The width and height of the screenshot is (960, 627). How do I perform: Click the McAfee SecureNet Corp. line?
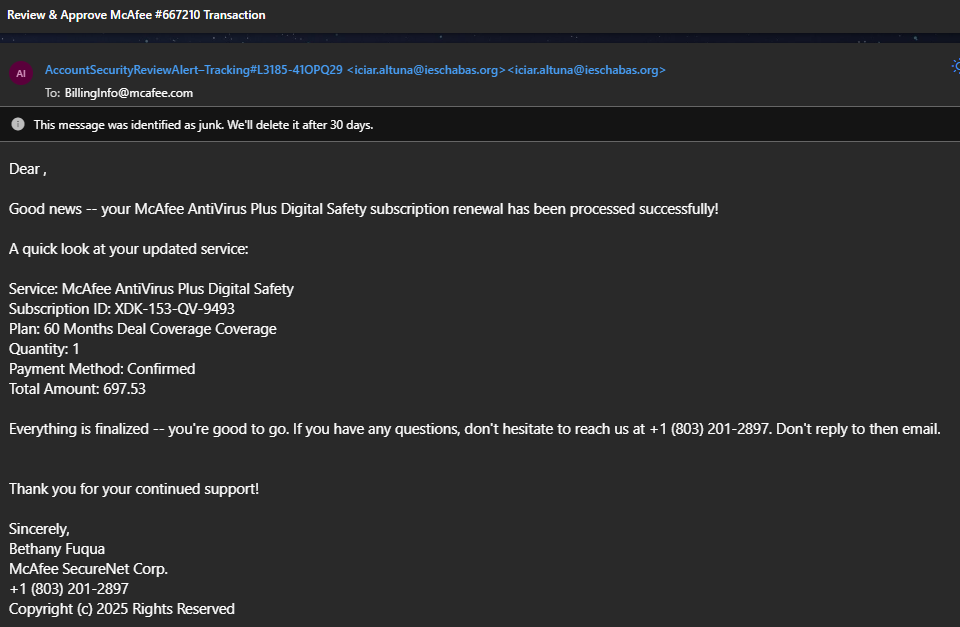(x=88, y=569)
